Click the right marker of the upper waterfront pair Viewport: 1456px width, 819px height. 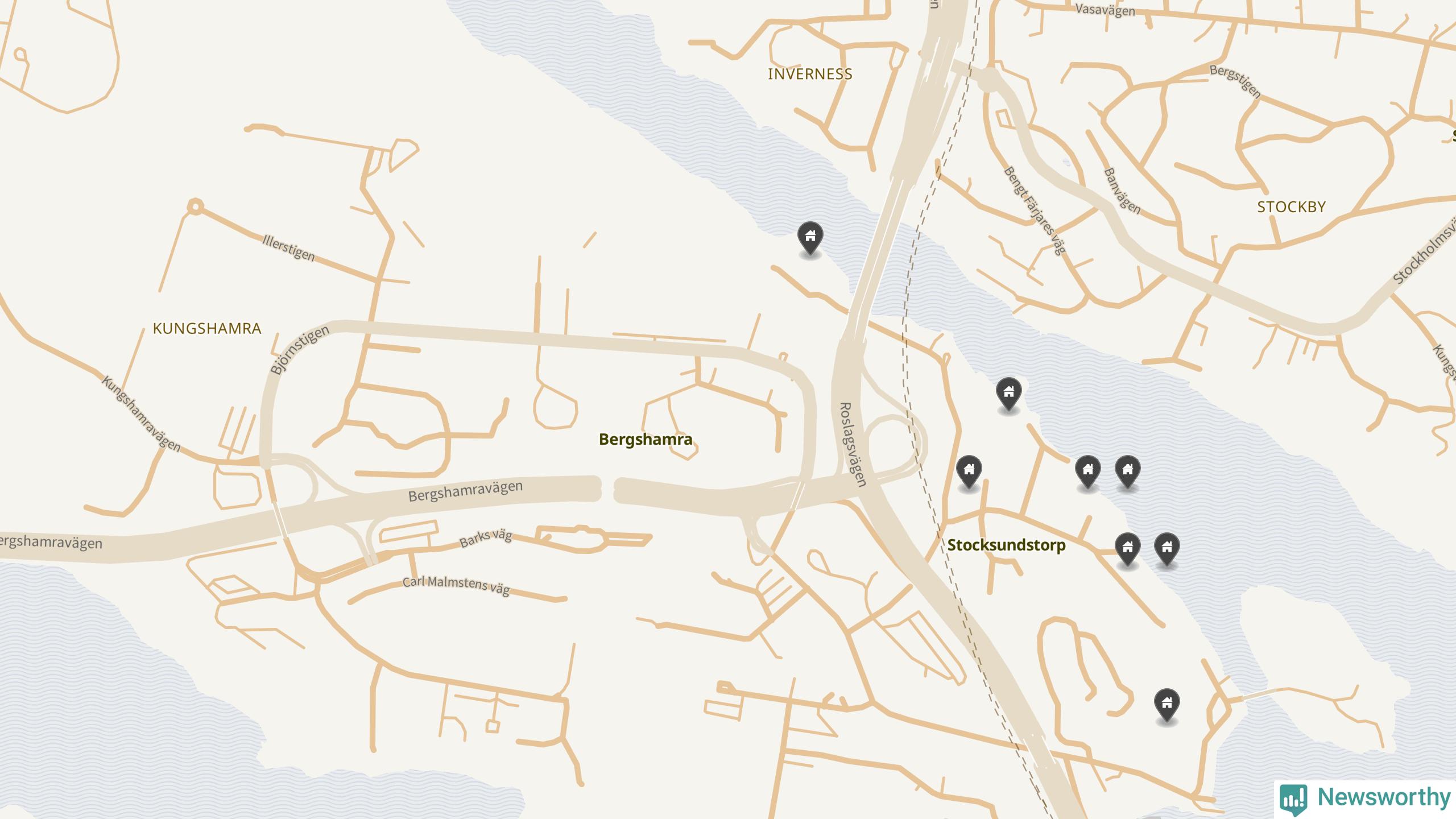(x=1128, y=472)
